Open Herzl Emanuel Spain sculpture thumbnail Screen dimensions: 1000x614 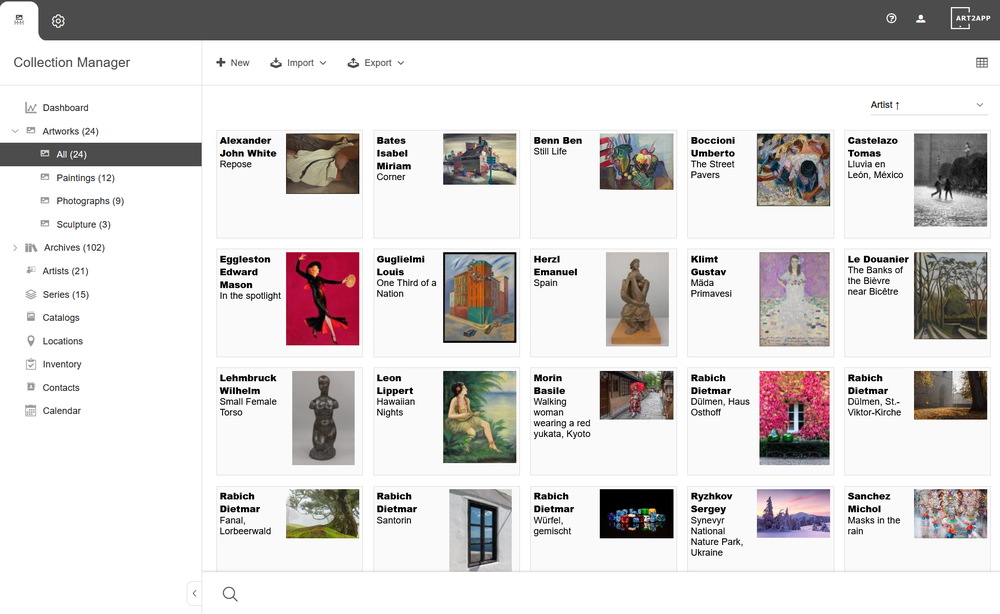point(637,299)
